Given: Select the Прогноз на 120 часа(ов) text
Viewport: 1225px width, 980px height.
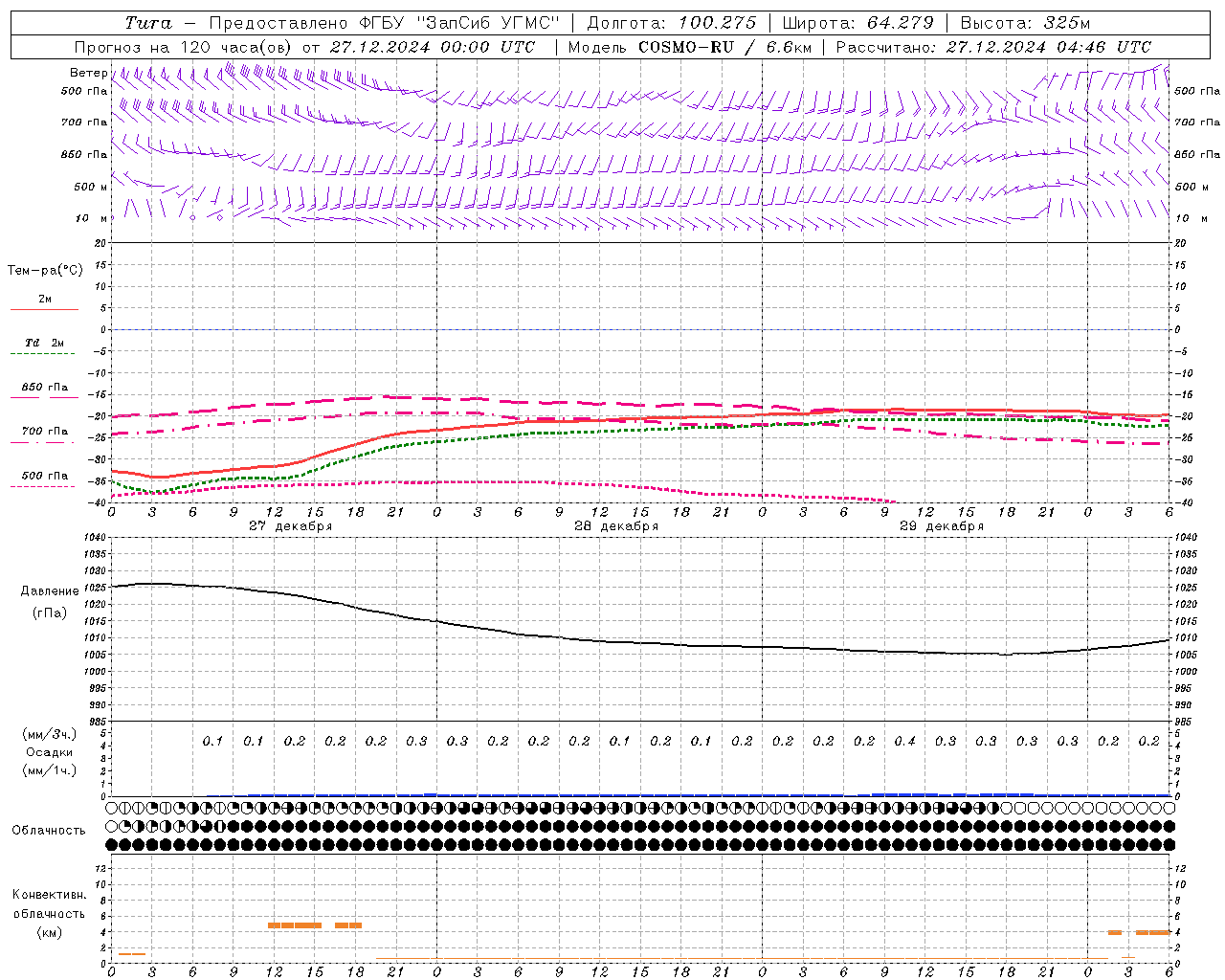Looking at the screenshot, I should tap(184, 47).
